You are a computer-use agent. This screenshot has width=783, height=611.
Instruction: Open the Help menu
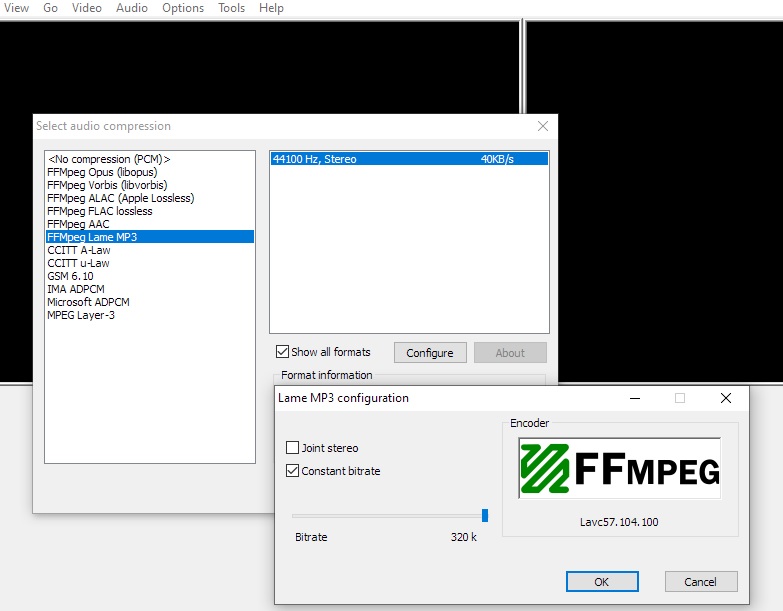pos(271,8)
